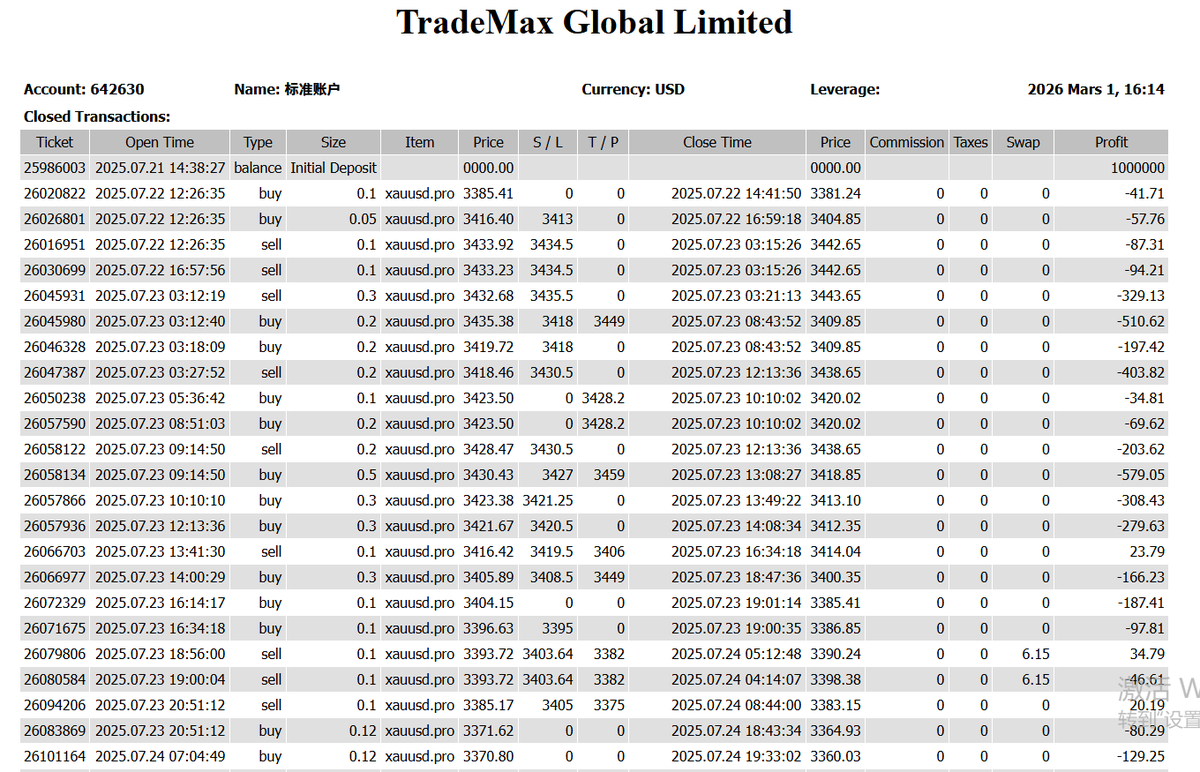Click profit value -510.62

pyautogui.click(x=1141, y=321)
